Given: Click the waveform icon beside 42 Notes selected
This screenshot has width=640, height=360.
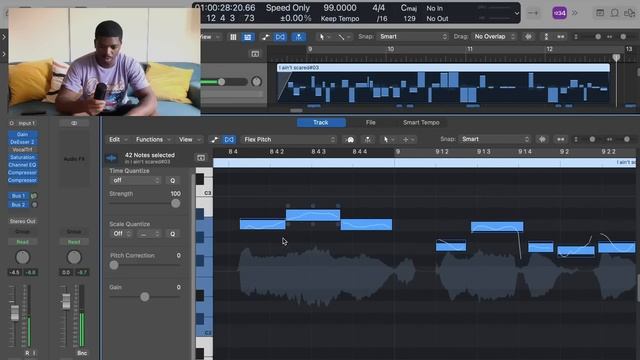Looking at the screenshot, I should [111, 158].
